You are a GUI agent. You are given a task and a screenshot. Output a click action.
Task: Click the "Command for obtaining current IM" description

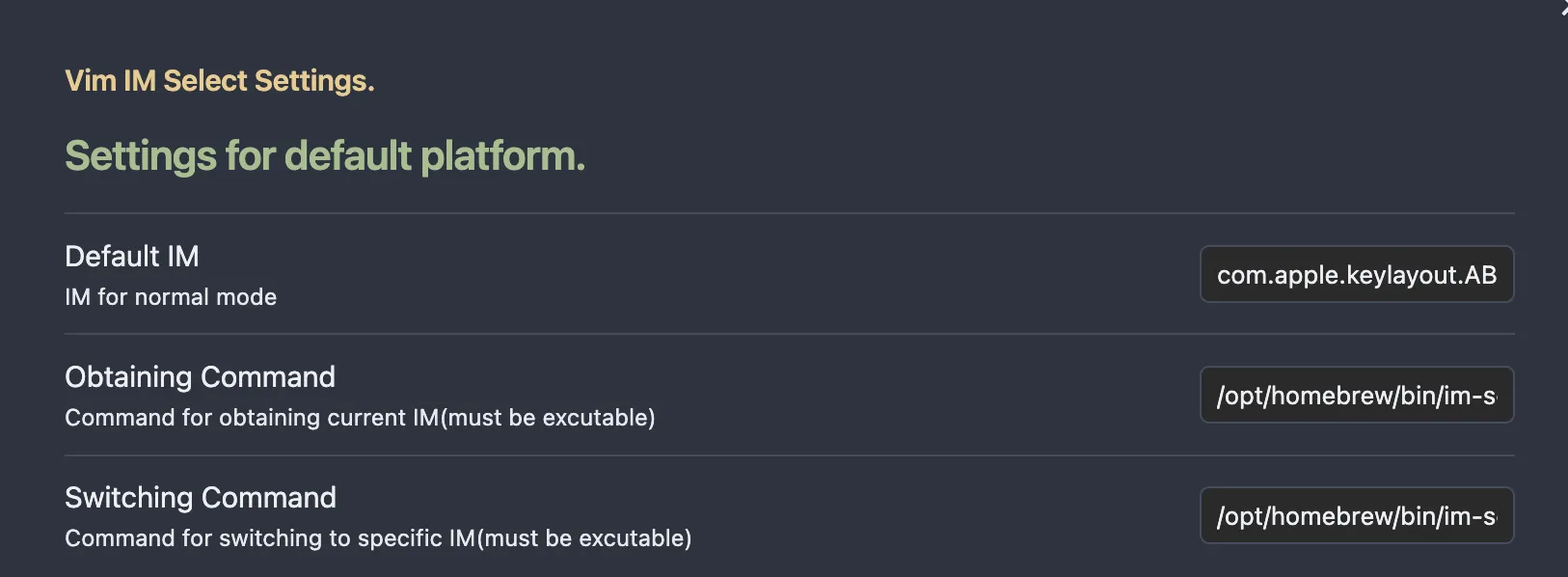[252, 418]
